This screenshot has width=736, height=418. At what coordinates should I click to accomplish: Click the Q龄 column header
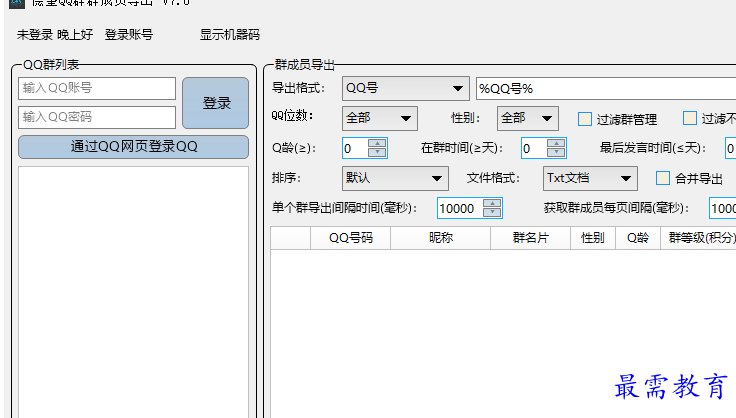tap(638, 238)
